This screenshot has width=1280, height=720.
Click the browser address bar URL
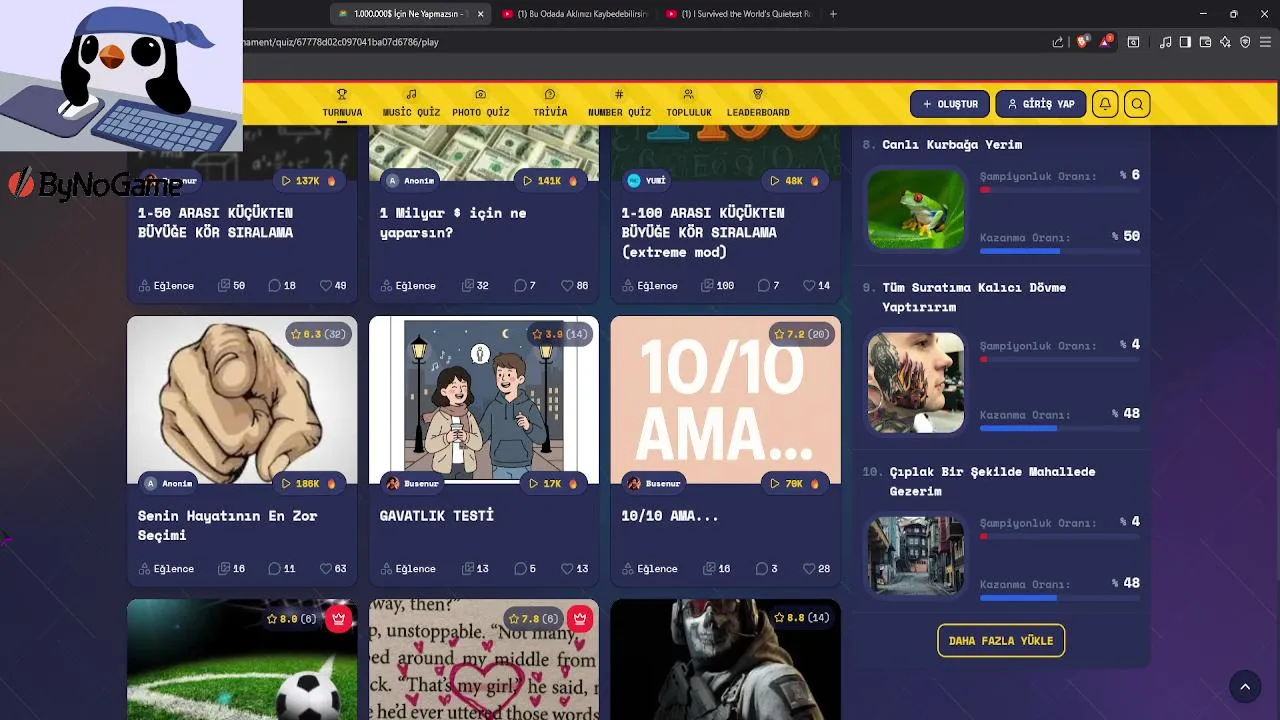(x=340, y=42)
